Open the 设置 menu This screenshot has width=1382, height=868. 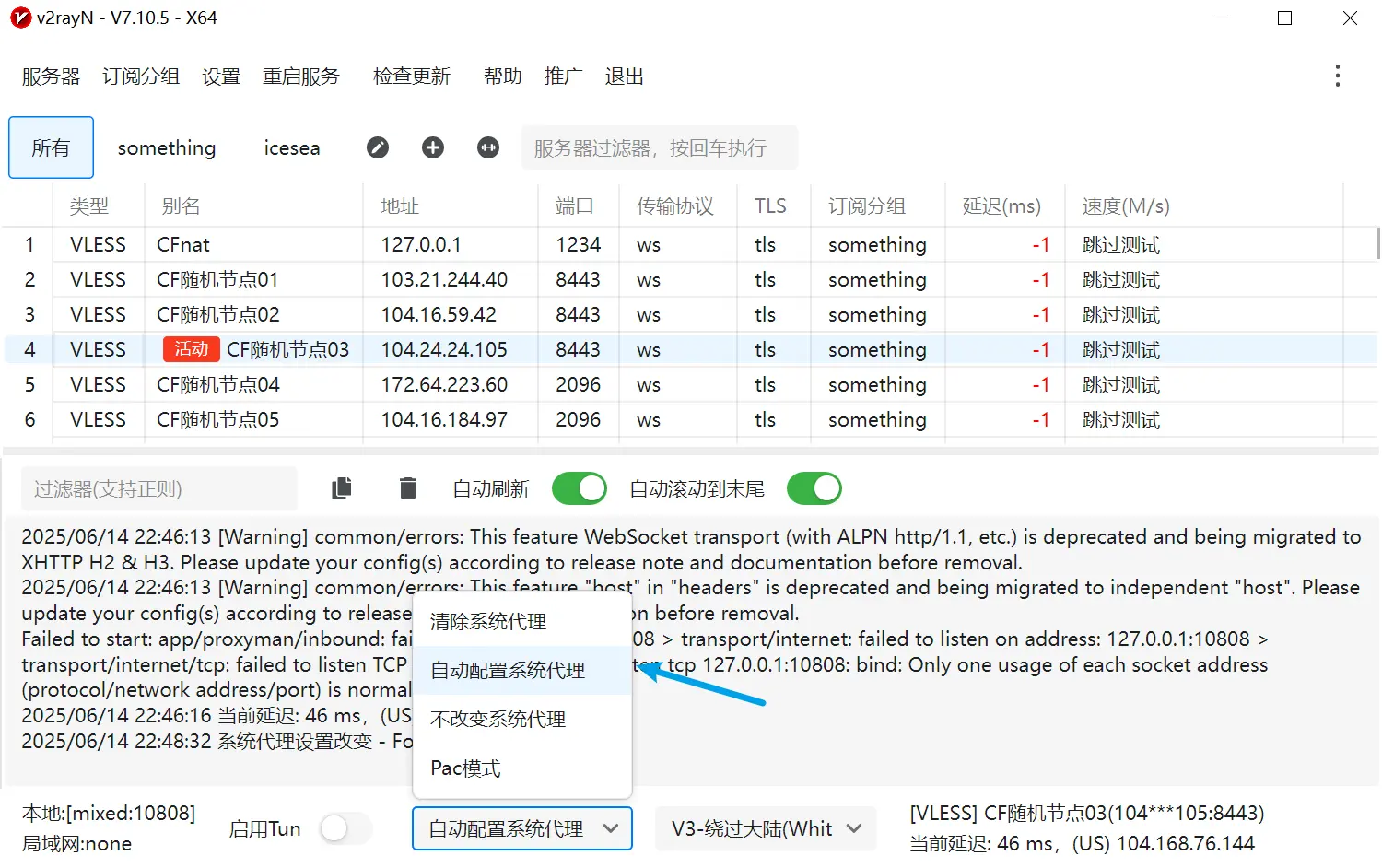(221, 76)
